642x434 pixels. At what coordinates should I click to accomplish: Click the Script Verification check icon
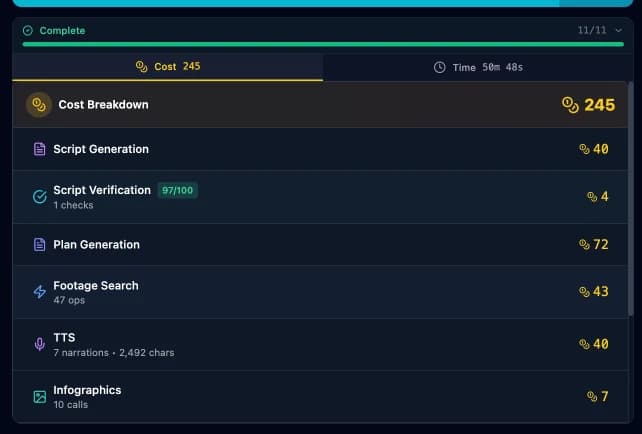point(39,197)
